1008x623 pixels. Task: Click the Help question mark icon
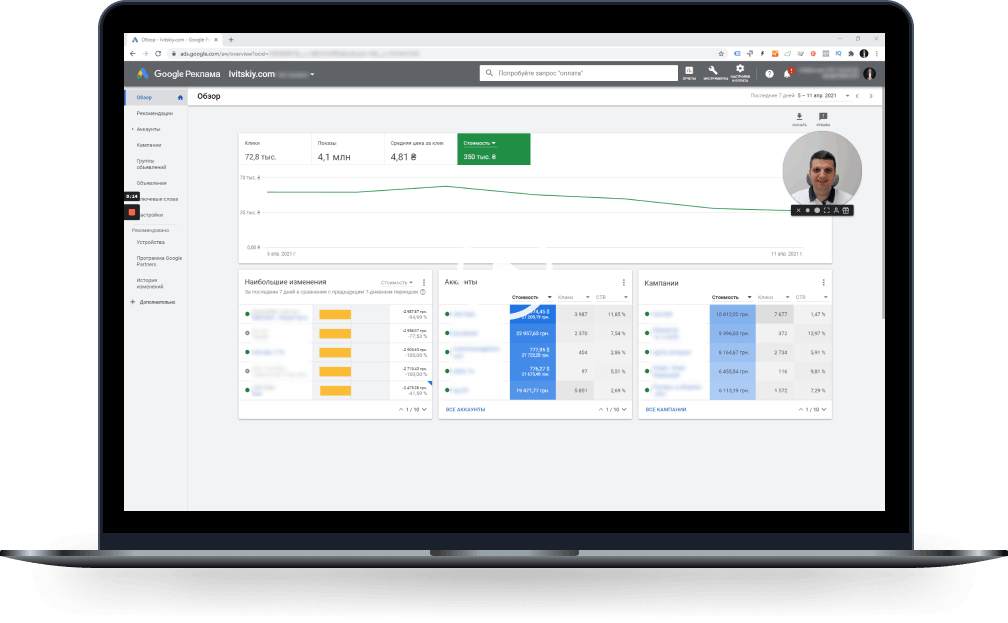click(x=769, y=73)
